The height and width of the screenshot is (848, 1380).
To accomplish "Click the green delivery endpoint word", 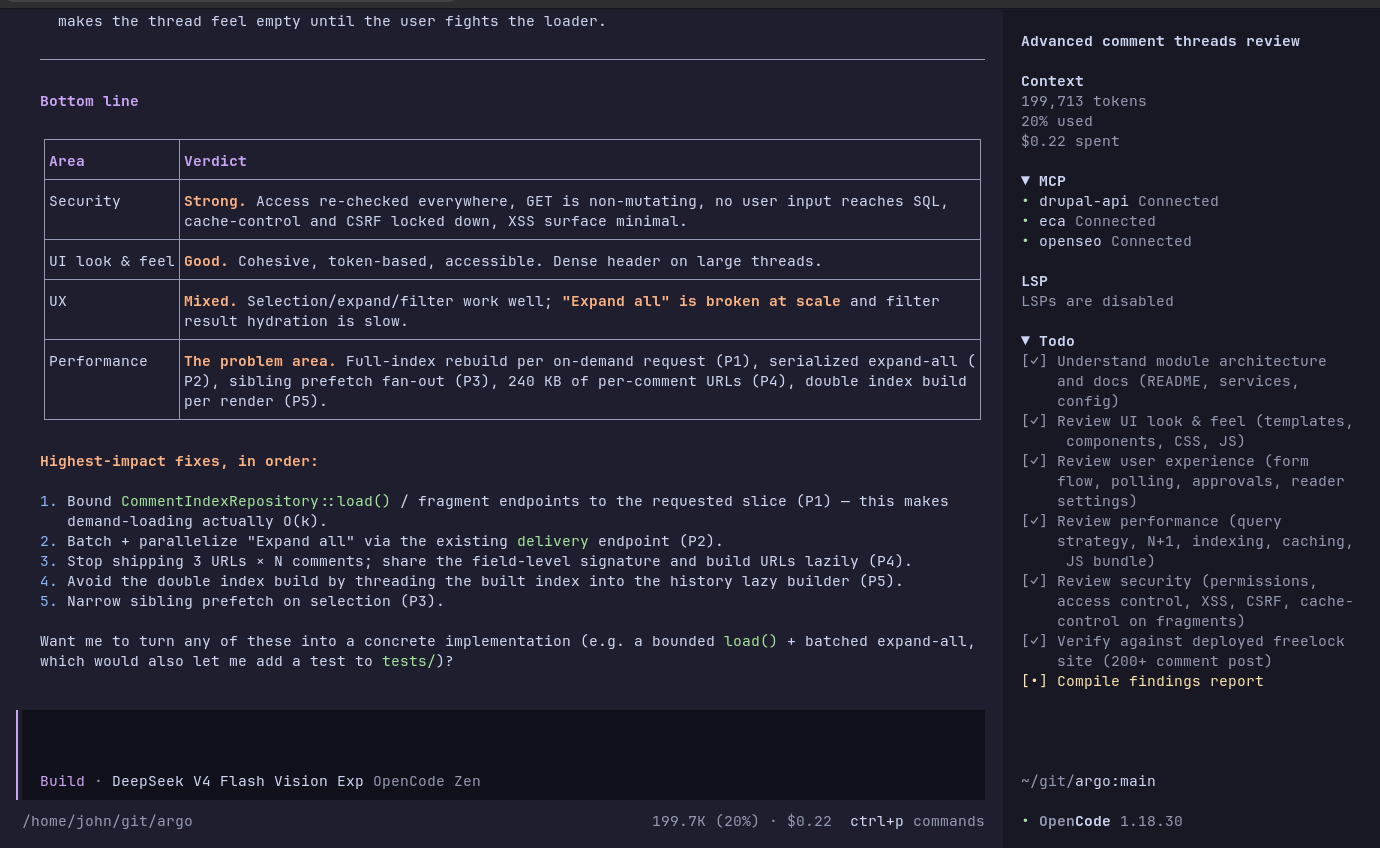I will point(553,541).
